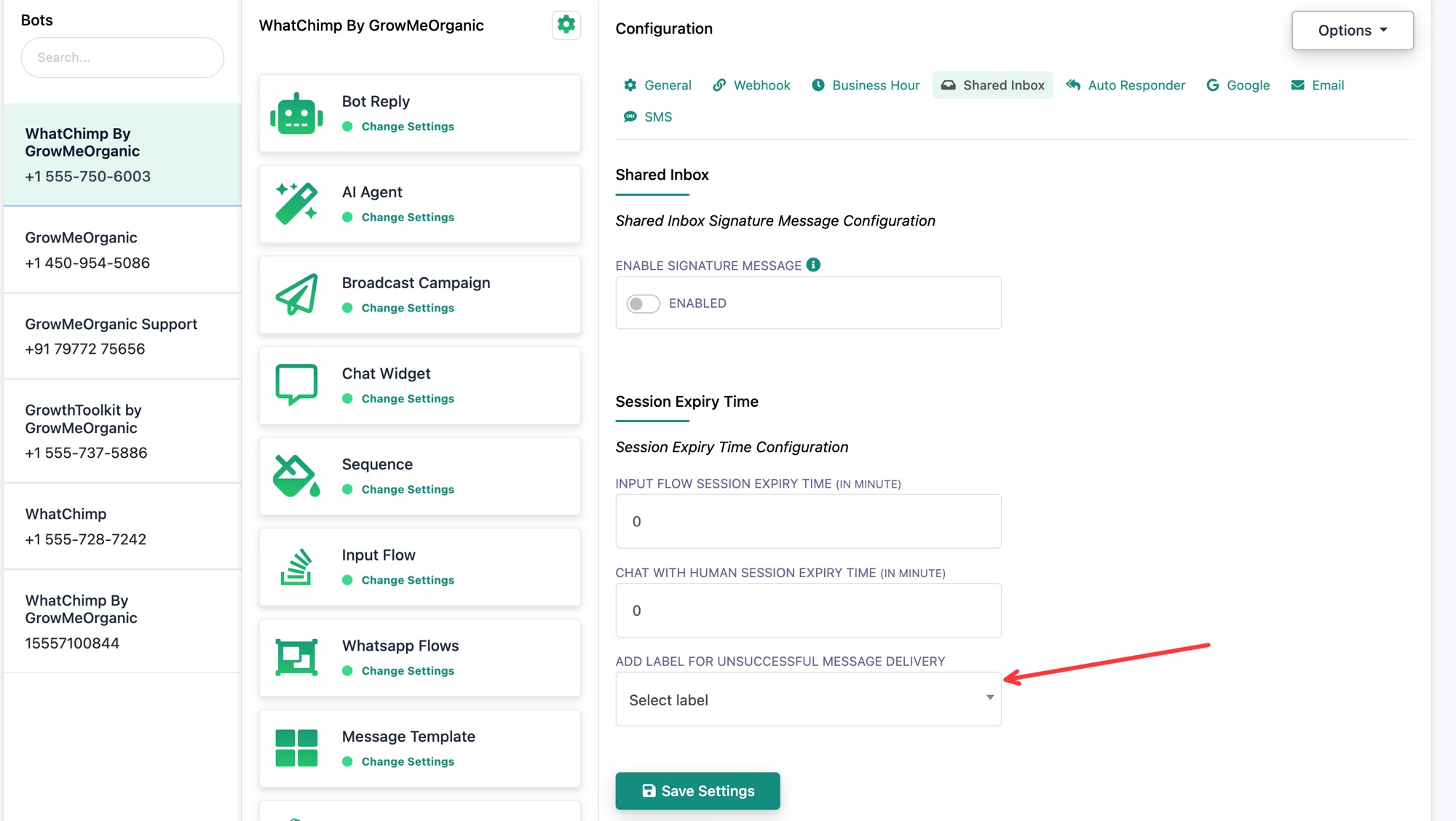This screenshot has width=1456, height=821.
Task: Click the envelope icon on Email tab
Action: coord(1297,85)
